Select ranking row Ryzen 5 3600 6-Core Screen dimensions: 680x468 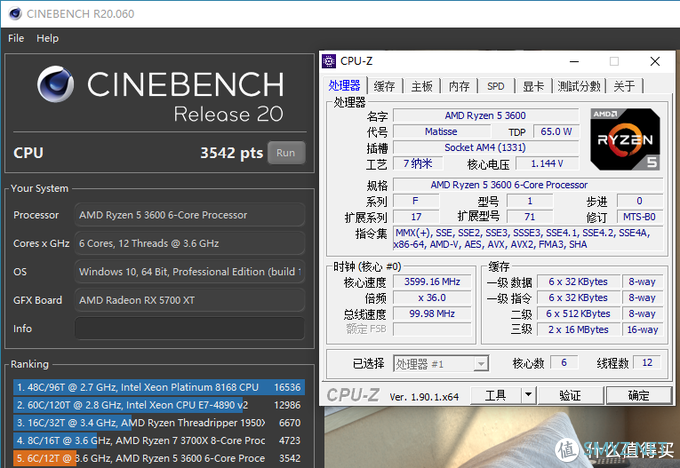(x=159, y=458)
